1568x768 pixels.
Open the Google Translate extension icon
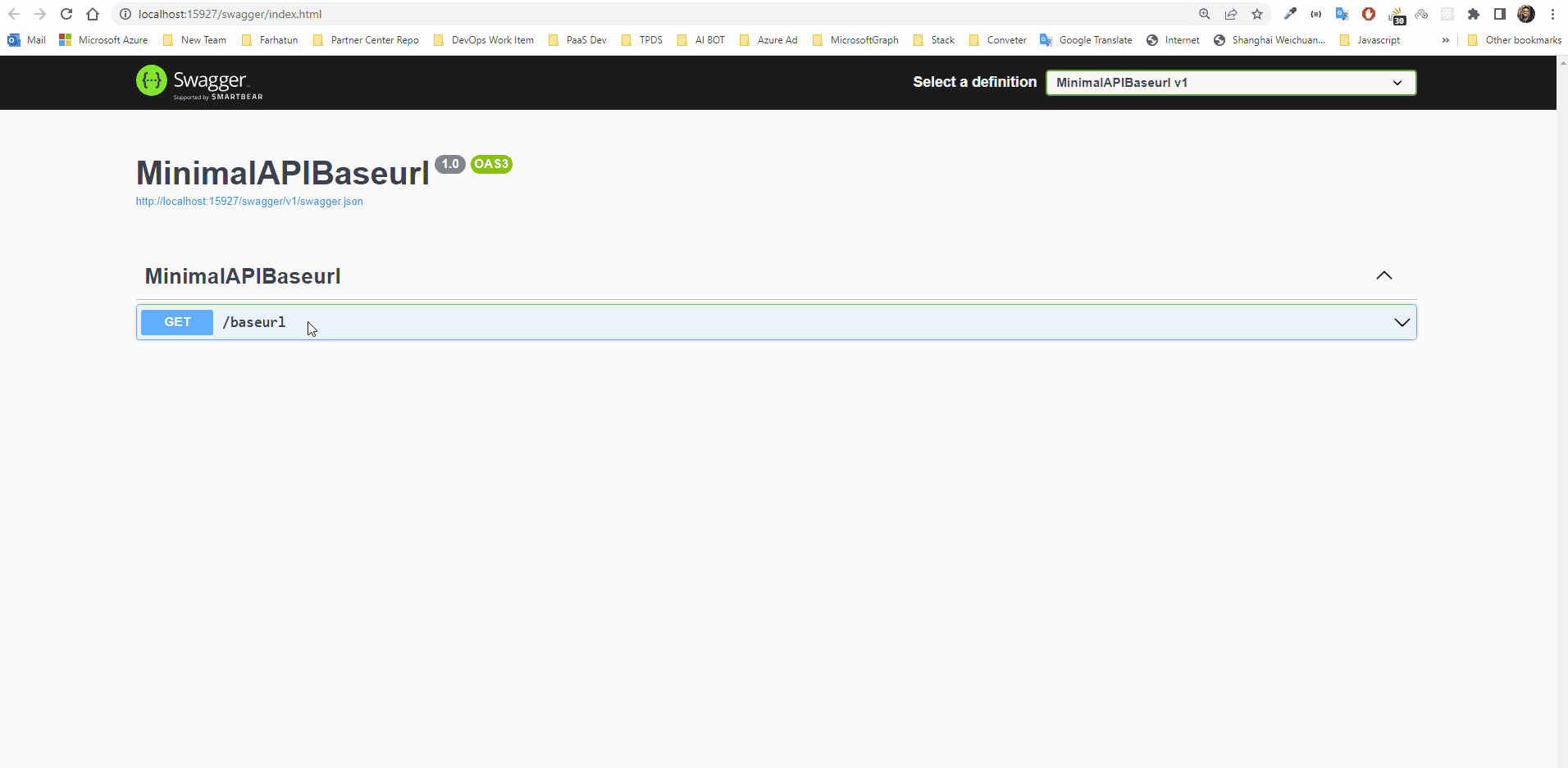[x=1343, y=14]
